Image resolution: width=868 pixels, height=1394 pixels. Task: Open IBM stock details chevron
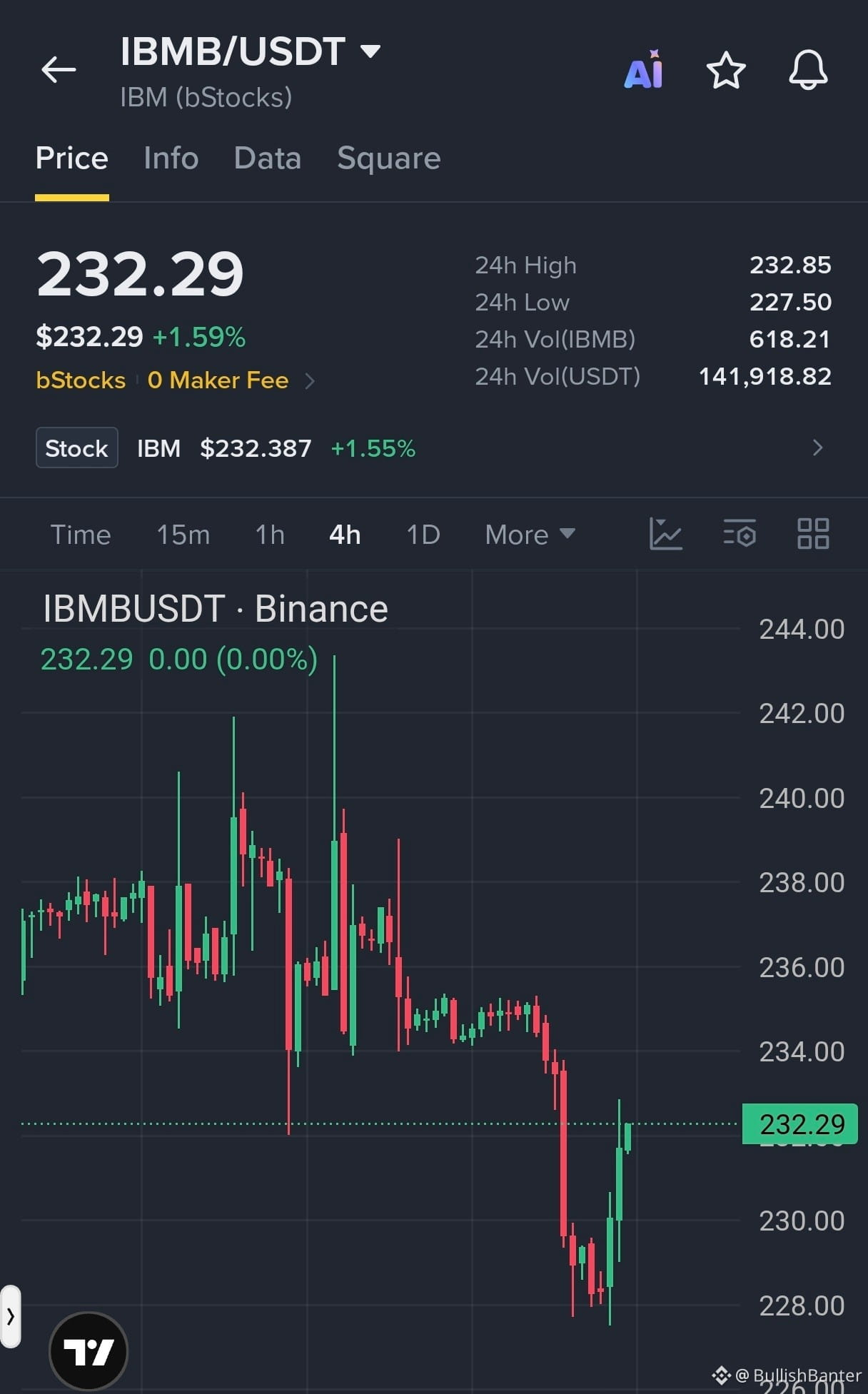point(818,448)
